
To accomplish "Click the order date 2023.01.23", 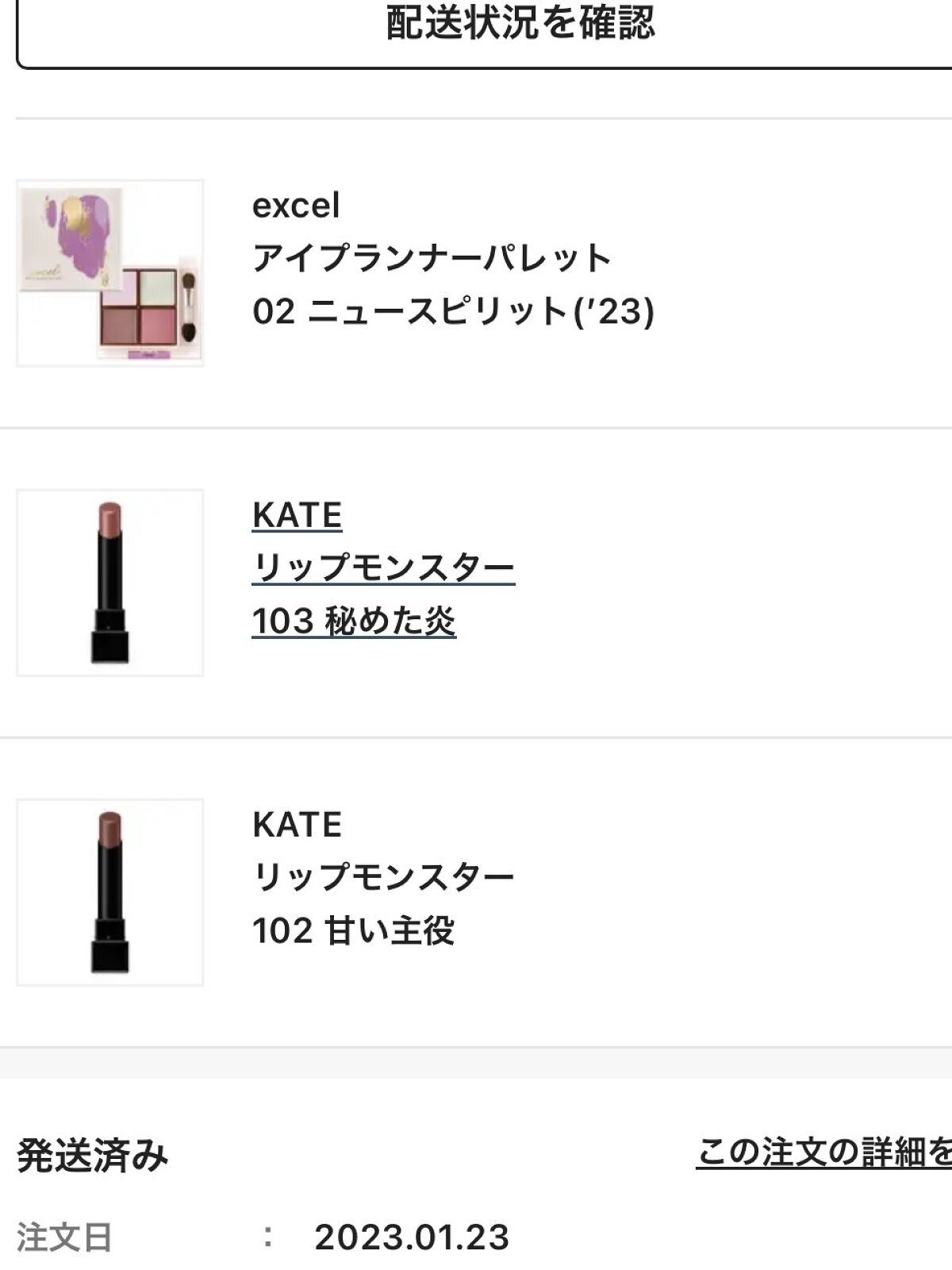I will 411,1237.
